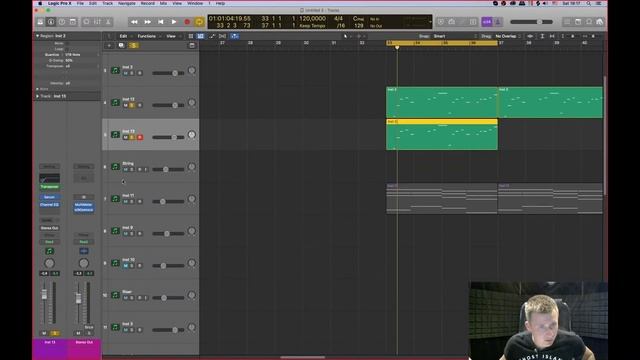
Task: Disable record on selected Inst 13 track
Action: [140, 138]
